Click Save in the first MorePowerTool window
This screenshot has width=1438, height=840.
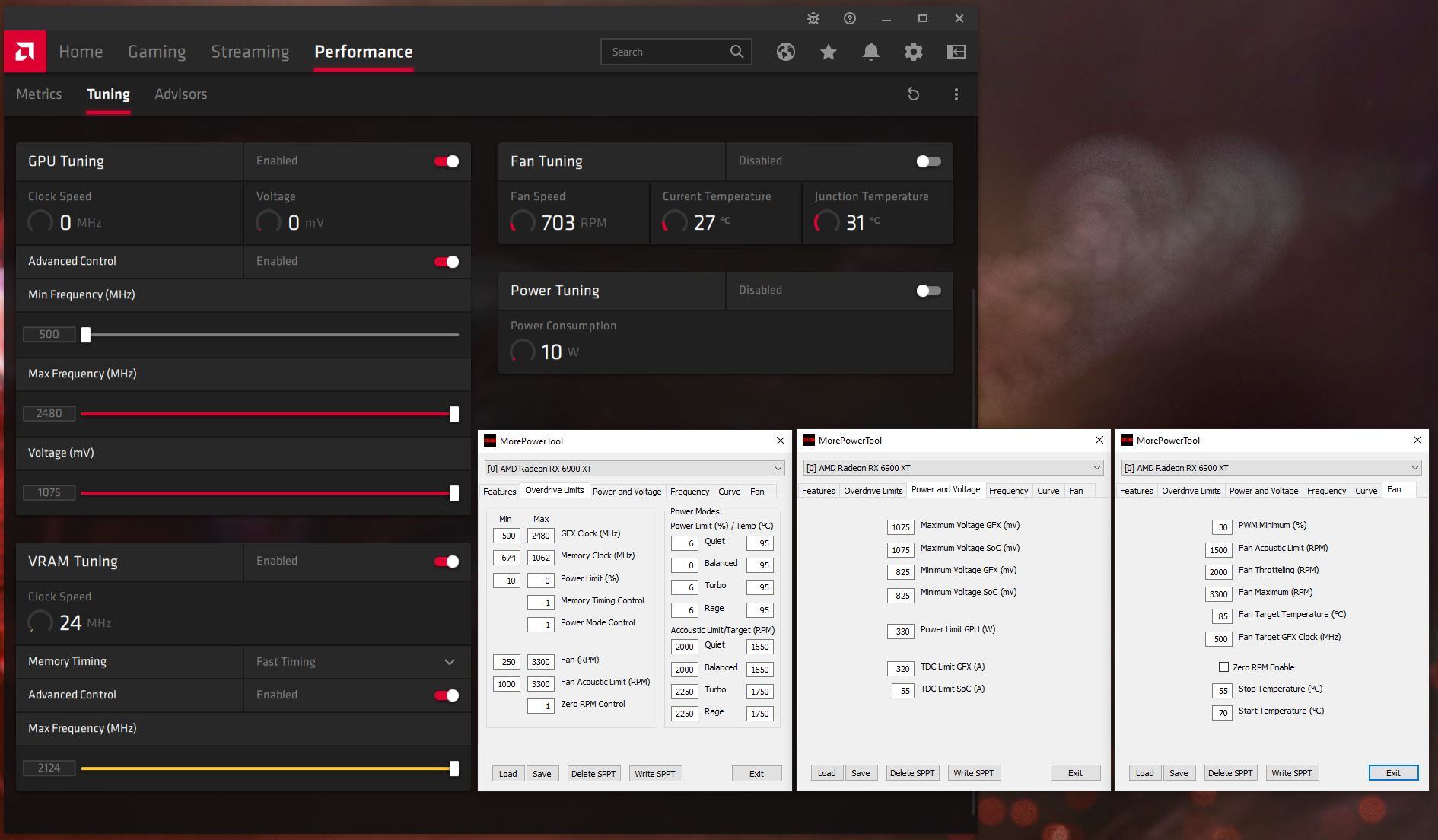[542, 774]
